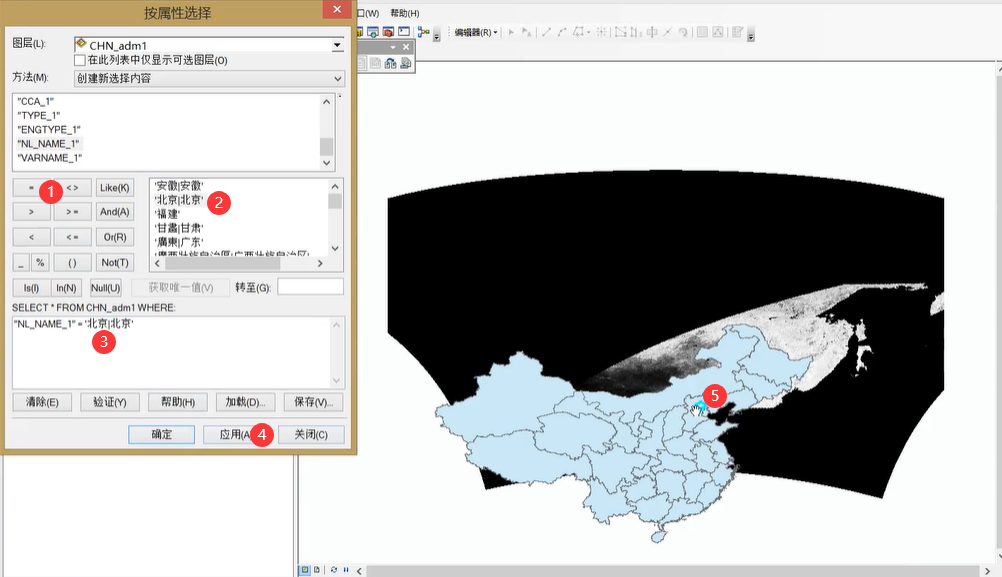Select field "ENGTYPE_1" in field list
Viewport: 1002px width, 577px height.
click(x=49, y=129)
